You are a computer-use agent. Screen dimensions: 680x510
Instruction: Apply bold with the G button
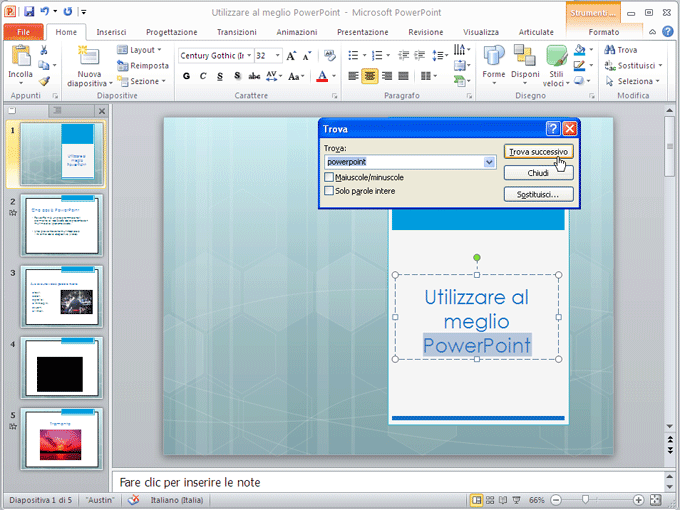pyautogui.click(x=186, y=76)
